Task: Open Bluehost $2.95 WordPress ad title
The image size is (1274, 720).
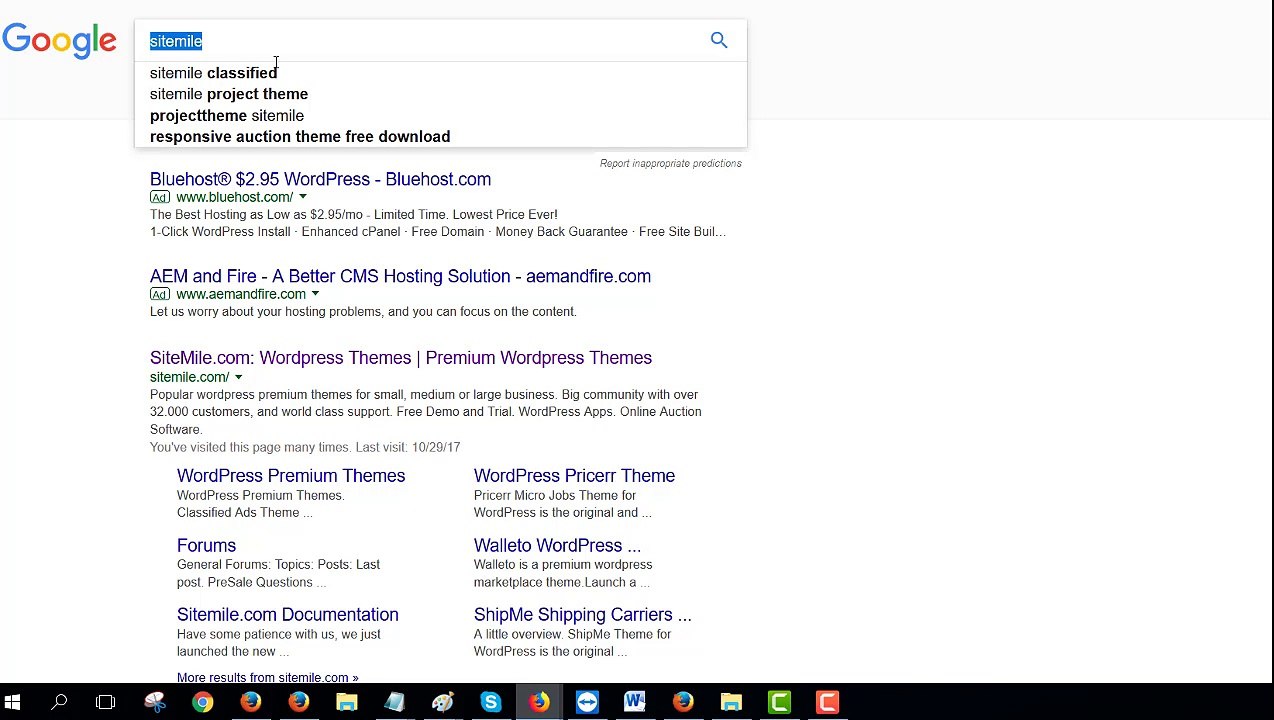Action: 320,179
